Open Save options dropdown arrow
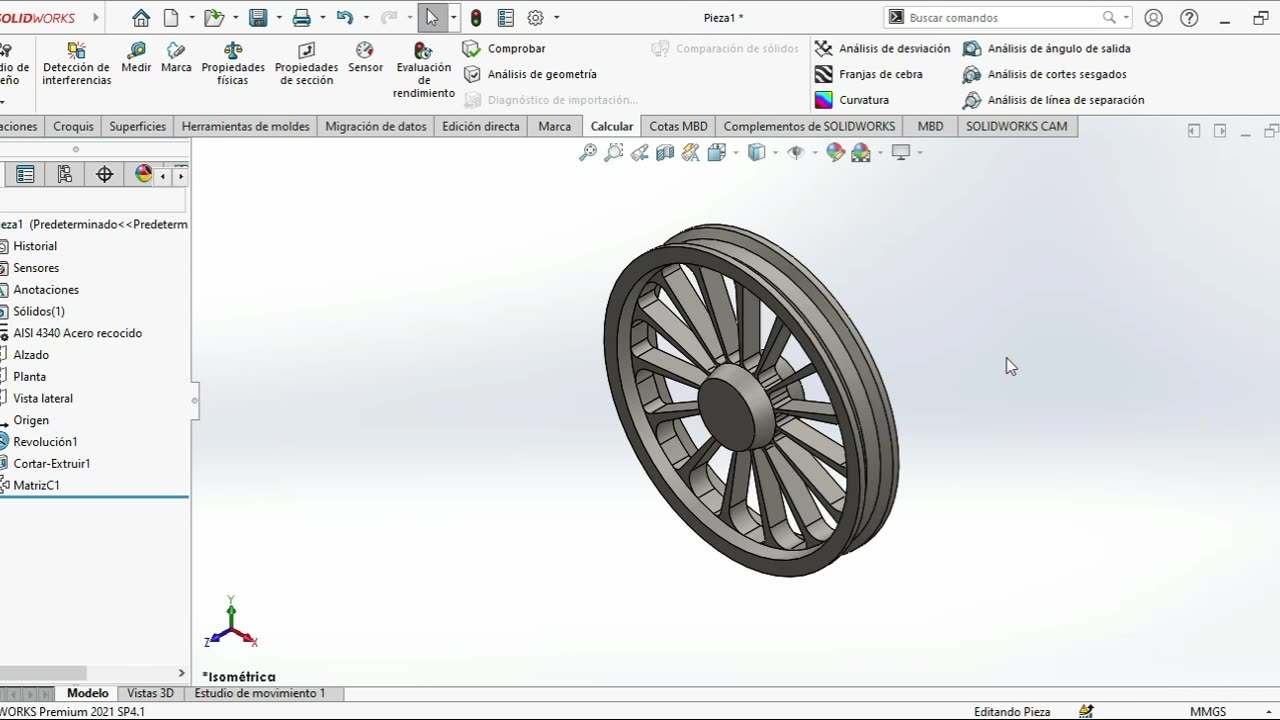Screen dimensions: 1280x720 (x=278, y=17)
